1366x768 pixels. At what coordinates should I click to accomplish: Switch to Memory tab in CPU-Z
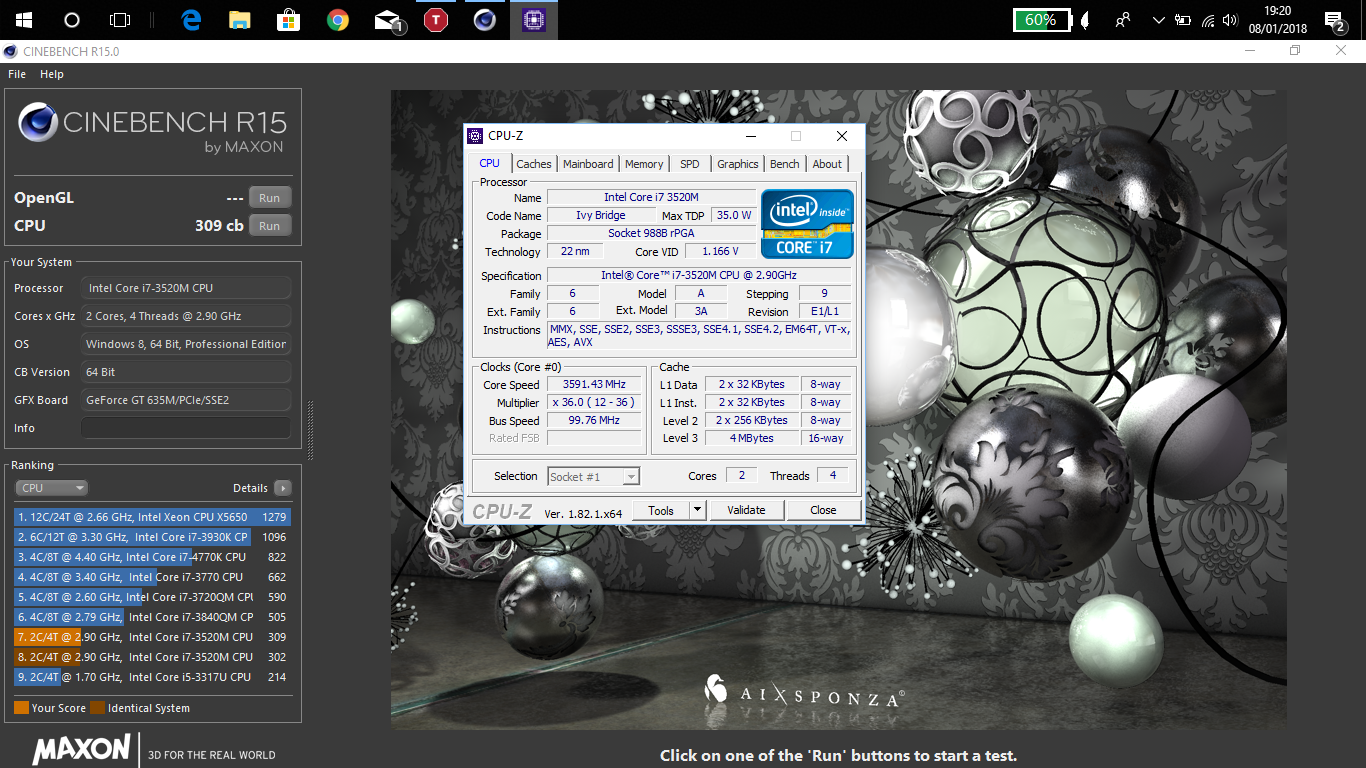(644, 164)
